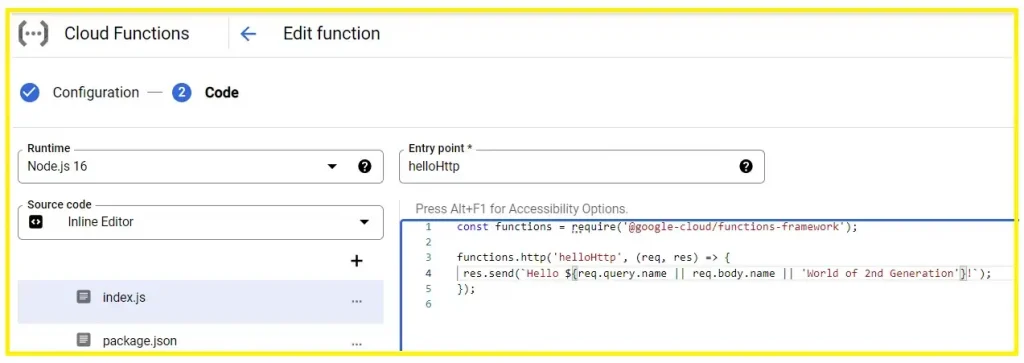Add a new file with plus icon
The image size is (1024, 363).
357,262
